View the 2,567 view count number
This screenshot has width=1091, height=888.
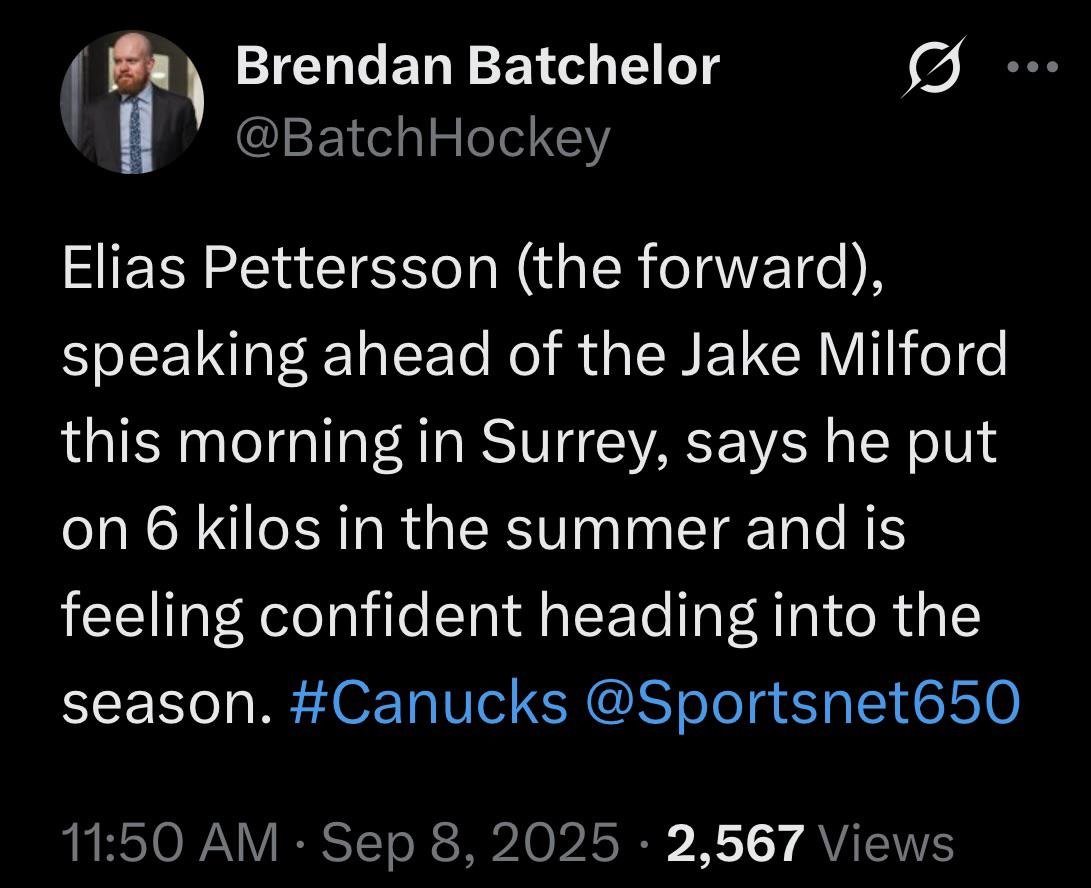(736, 843)
